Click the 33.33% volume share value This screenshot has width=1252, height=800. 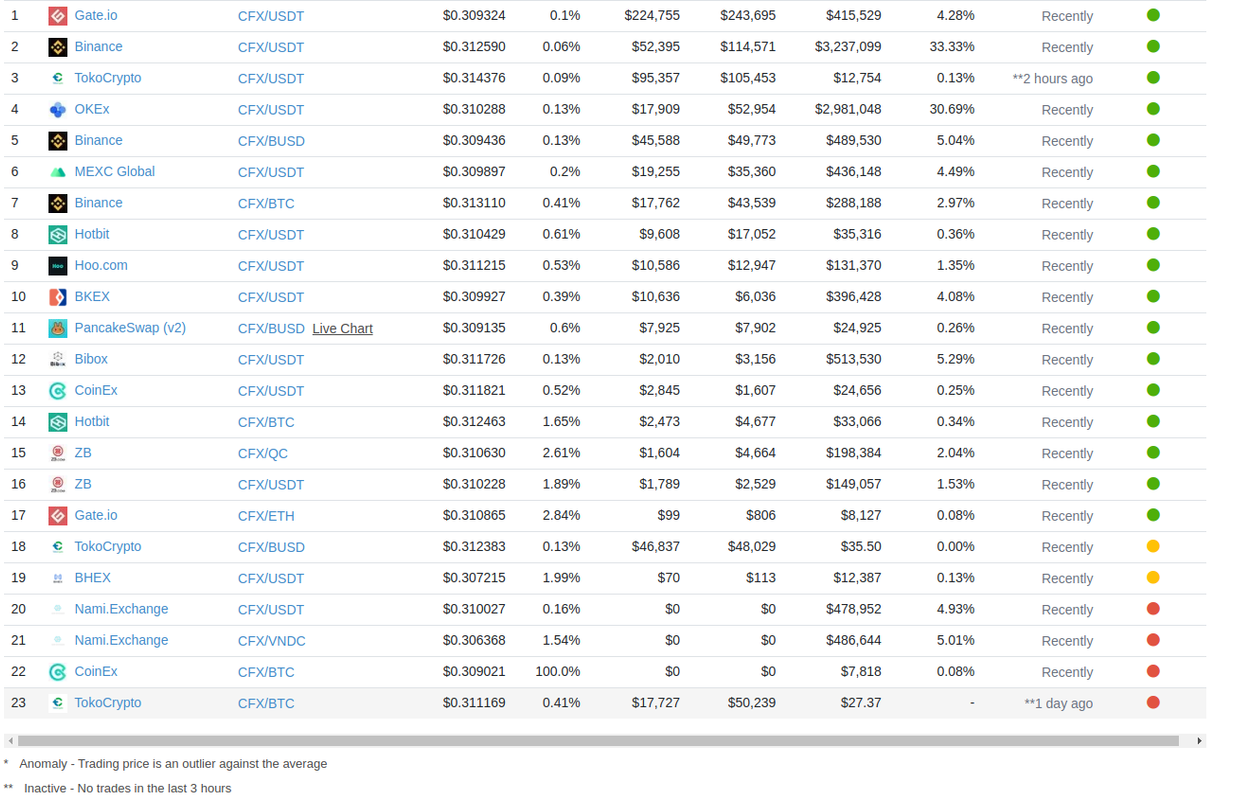[x=952, y=47]
